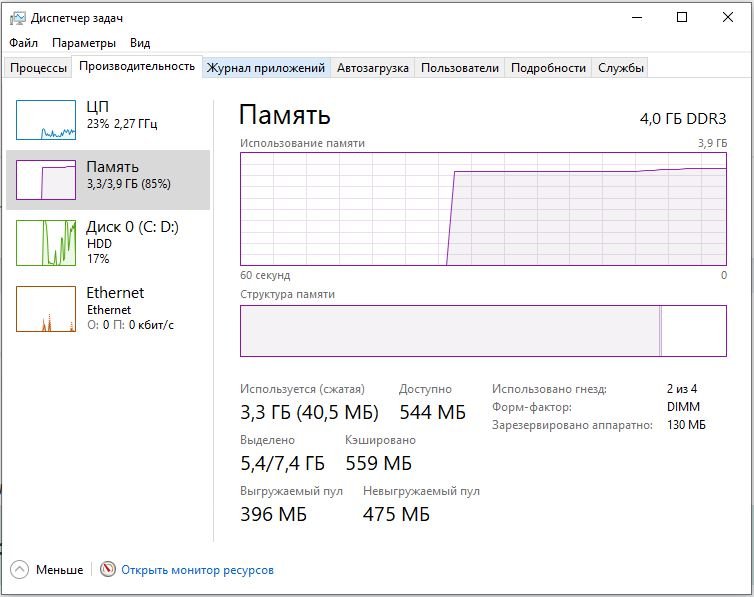Click the Меньше details button label
Screen dimensions: 754x597
[x=60, y=570]
